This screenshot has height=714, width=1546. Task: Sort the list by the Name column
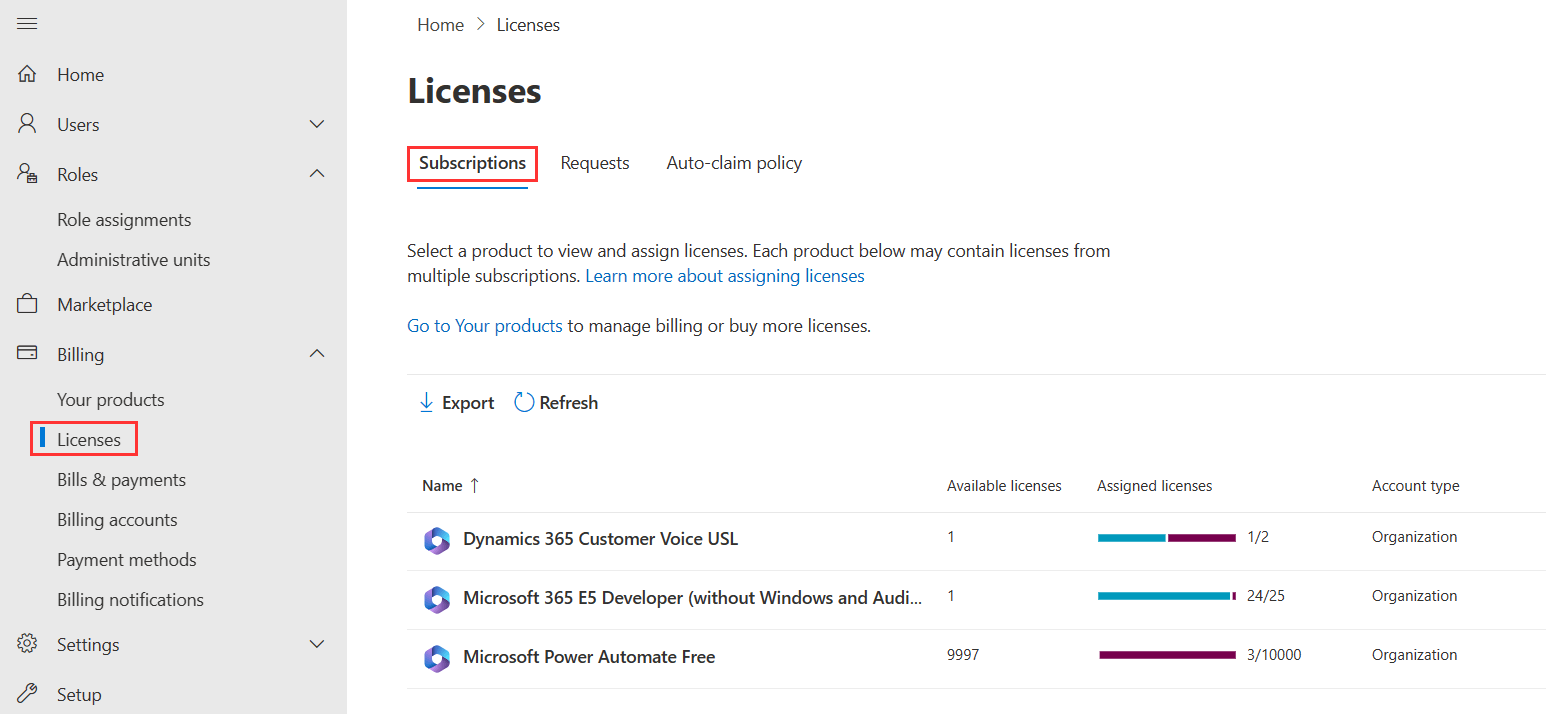[x=441, y=485]
